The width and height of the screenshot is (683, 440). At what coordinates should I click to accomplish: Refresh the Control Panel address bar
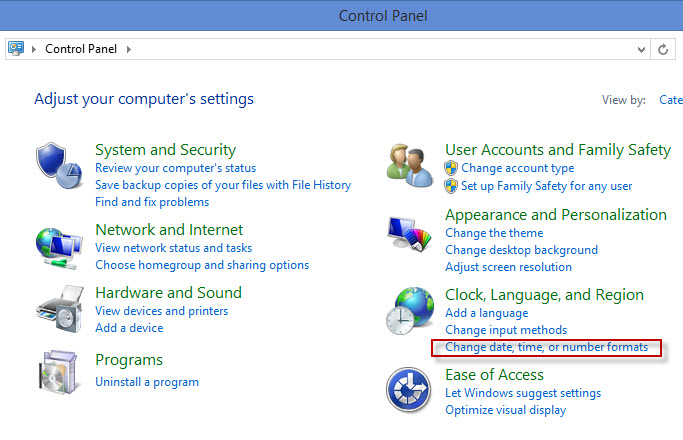[x=663, y=49]
